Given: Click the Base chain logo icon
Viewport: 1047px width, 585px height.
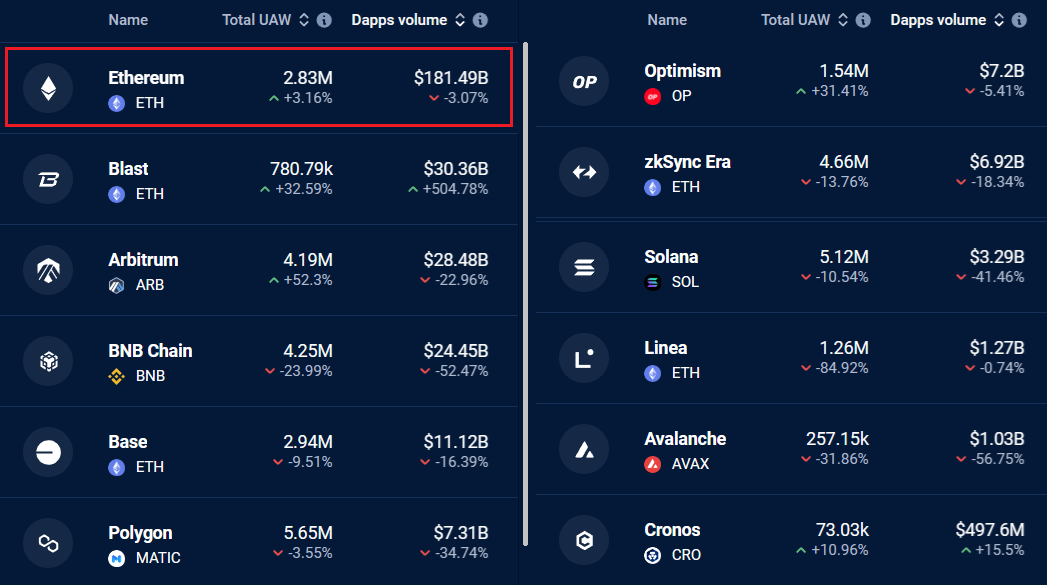Looking at the screenshot, I should 48,453.
